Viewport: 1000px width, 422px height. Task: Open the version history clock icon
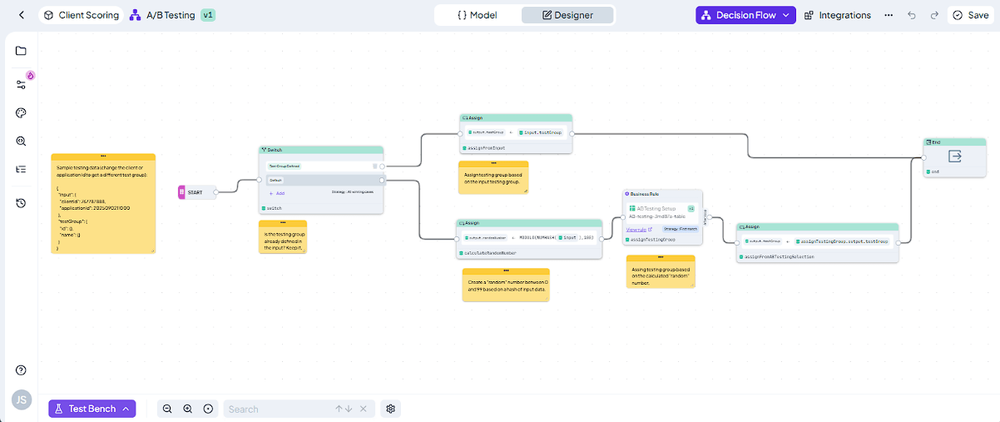click(x=21, y=203)
